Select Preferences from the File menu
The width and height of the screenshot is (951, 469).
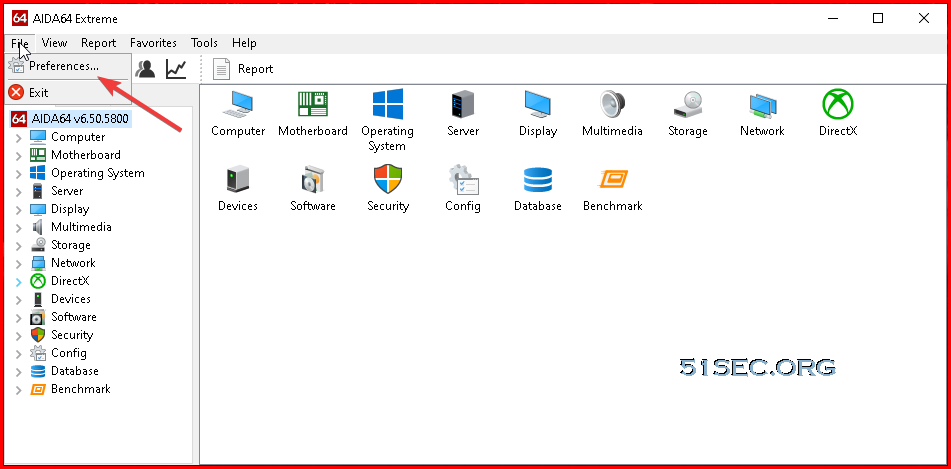[x=68, y=66]
